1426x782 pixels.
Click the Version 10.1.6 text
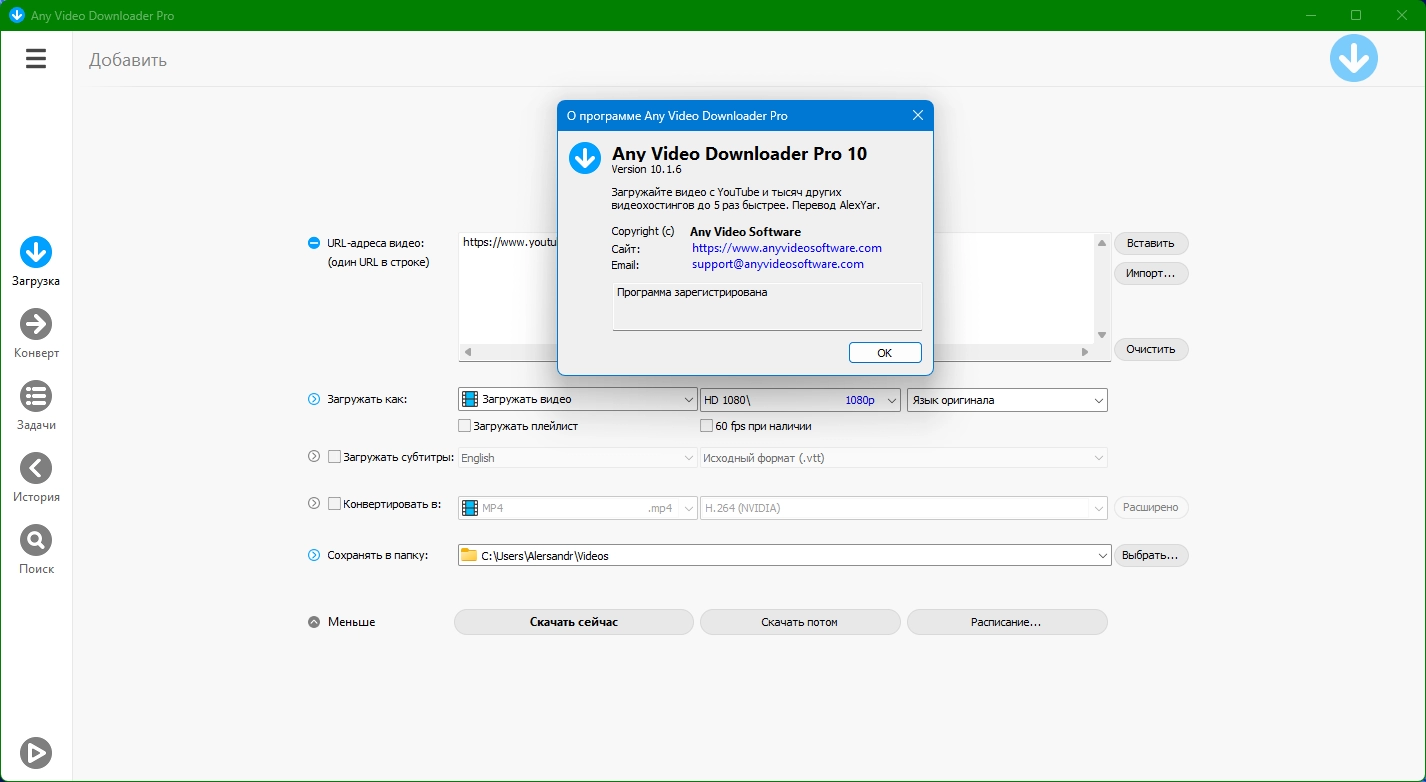pos(646,170)
